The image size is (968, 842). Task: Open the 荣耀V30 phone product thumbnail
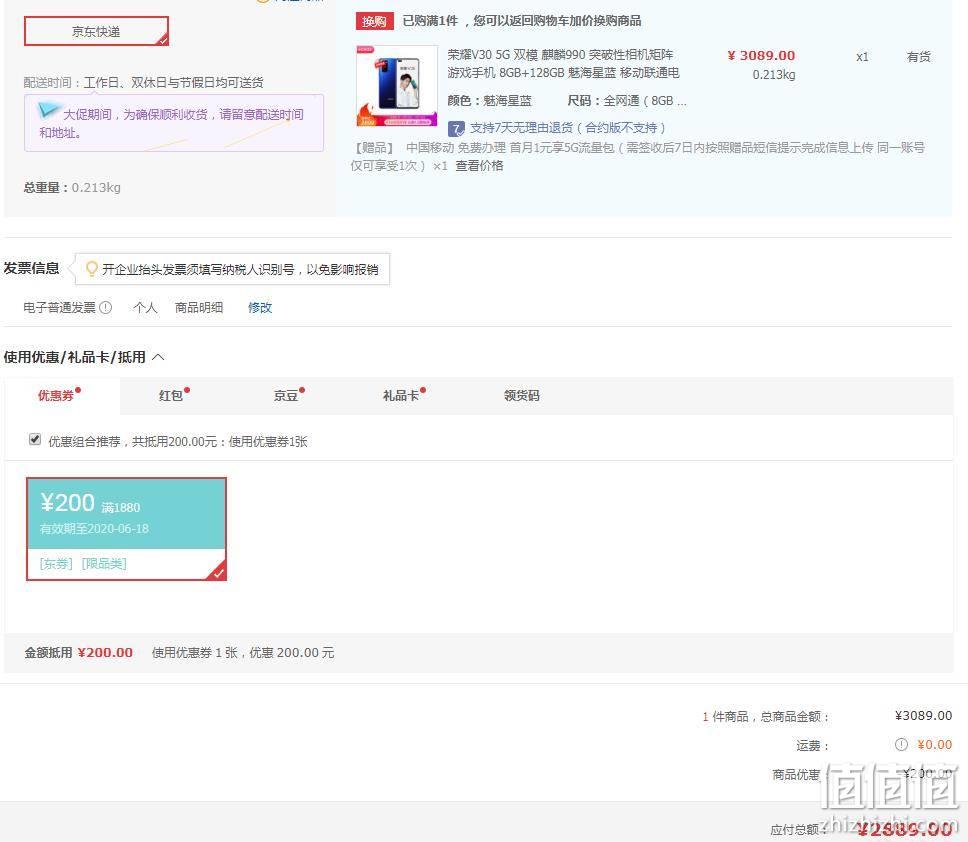(x=396, y=86)
